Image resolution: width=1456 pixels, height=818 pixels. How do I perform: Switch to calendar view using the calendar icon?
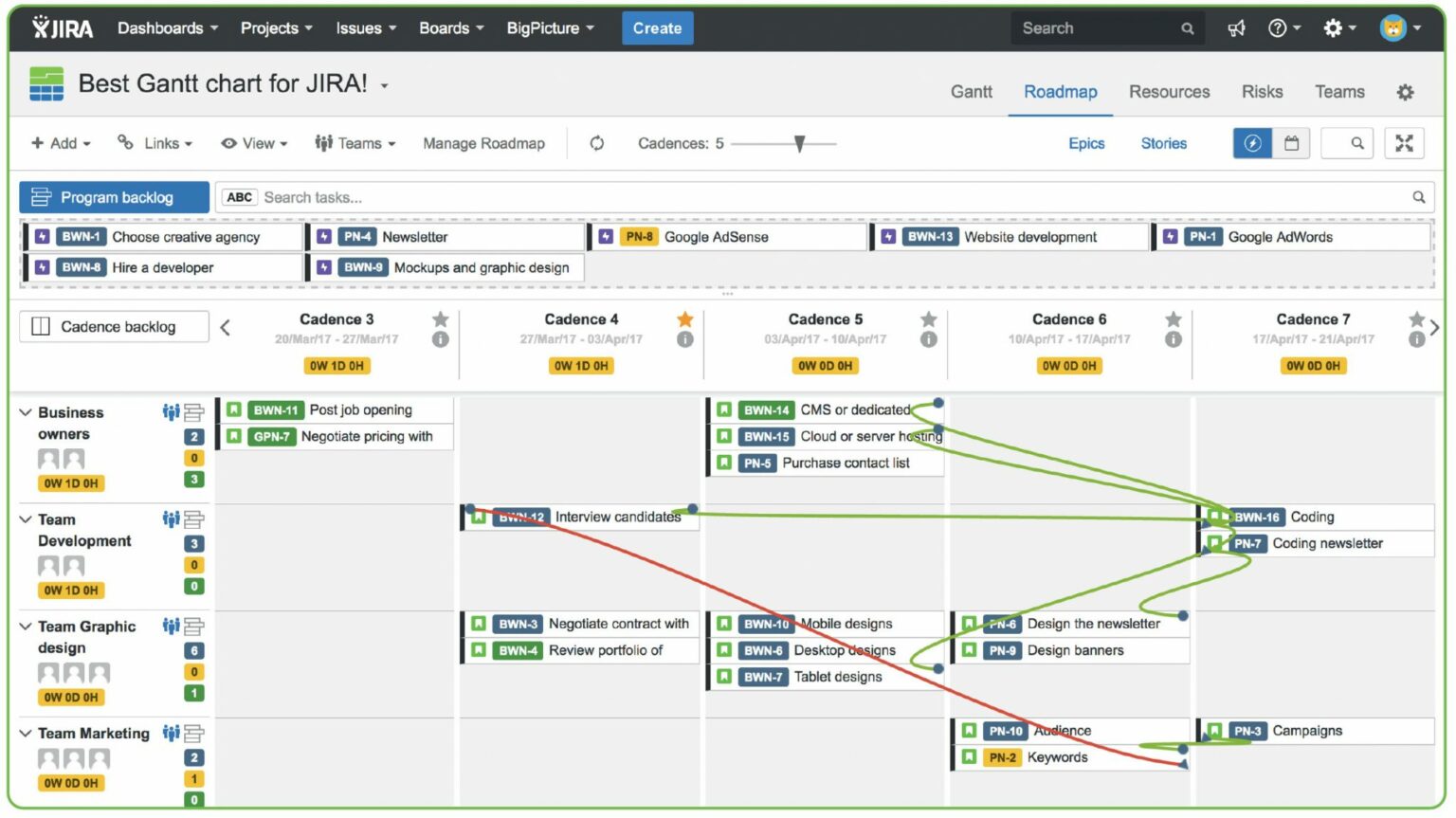point(1291,143)
